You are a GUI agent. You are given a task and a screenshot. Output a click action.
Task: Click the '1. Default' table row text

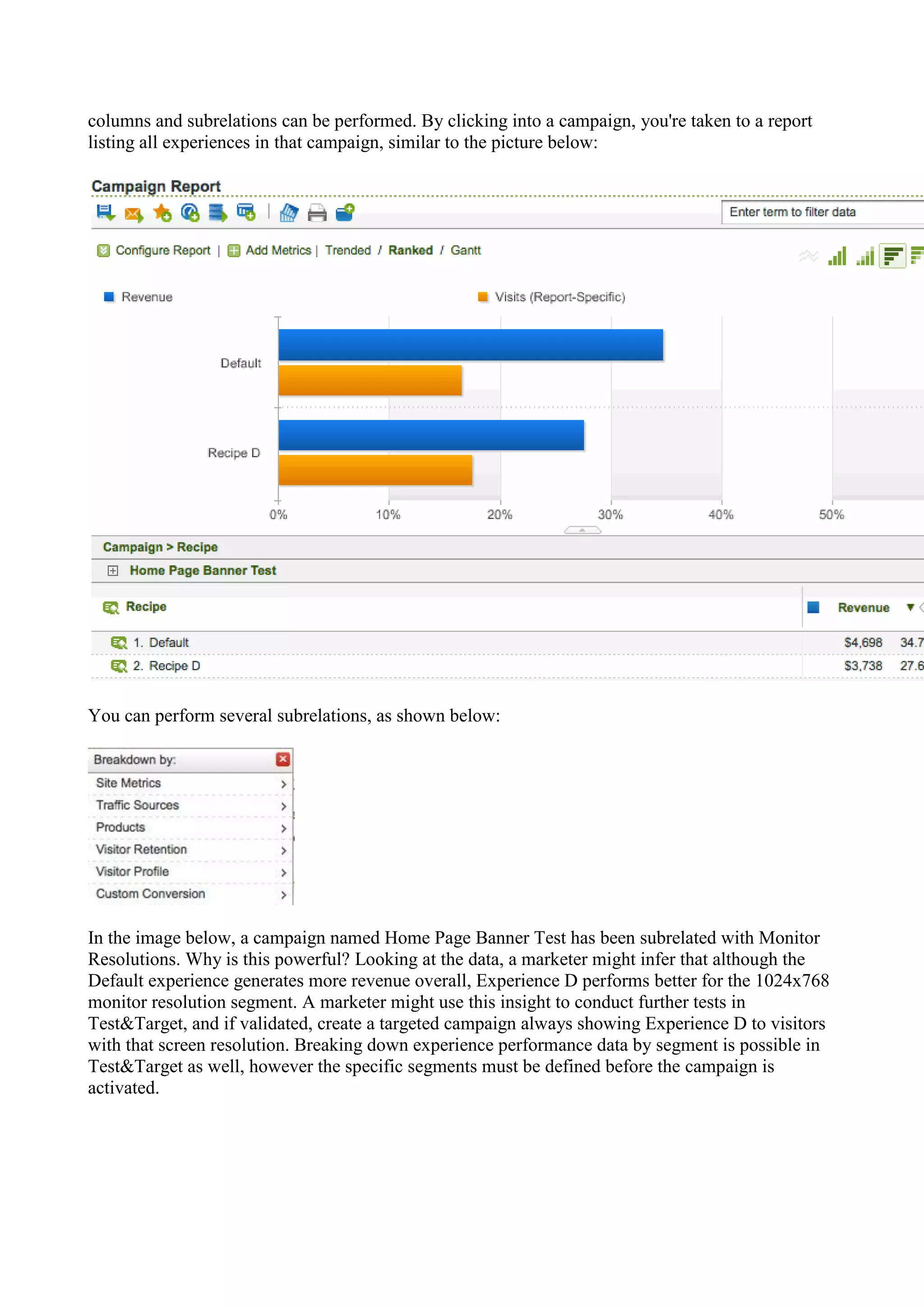[161, 643]
